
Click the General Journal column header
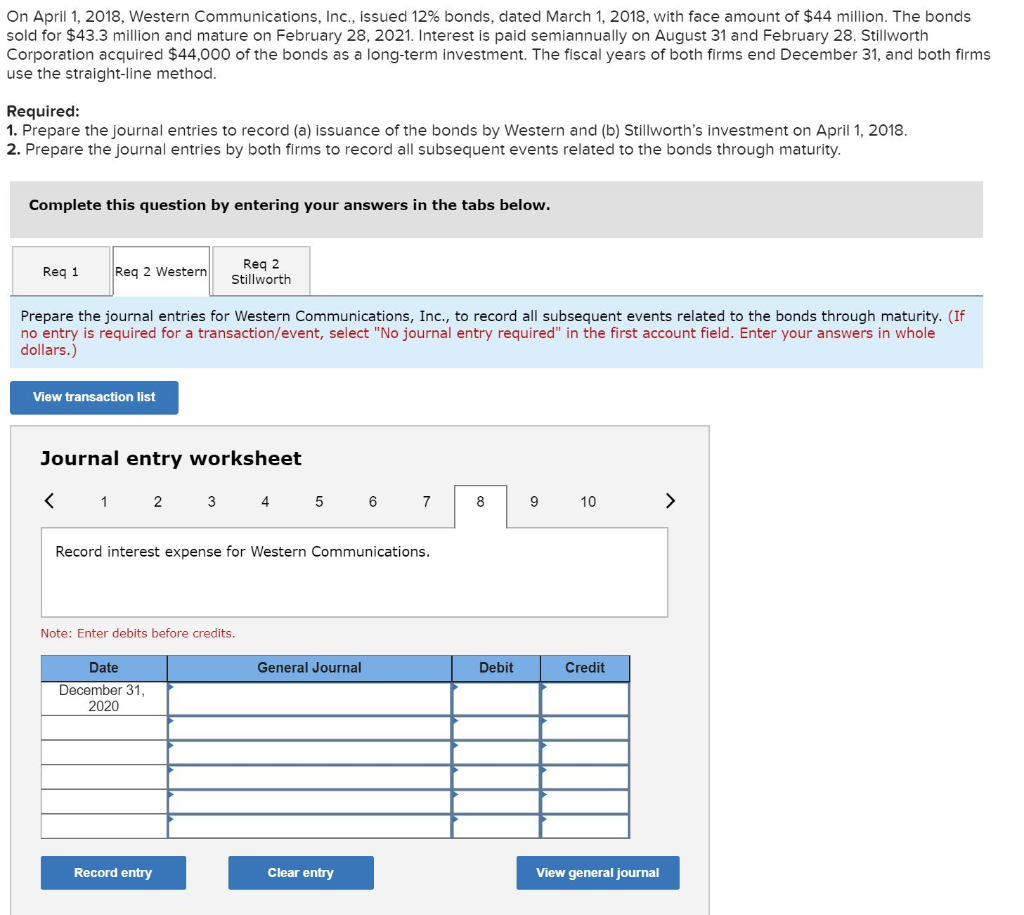click(310, 668)
